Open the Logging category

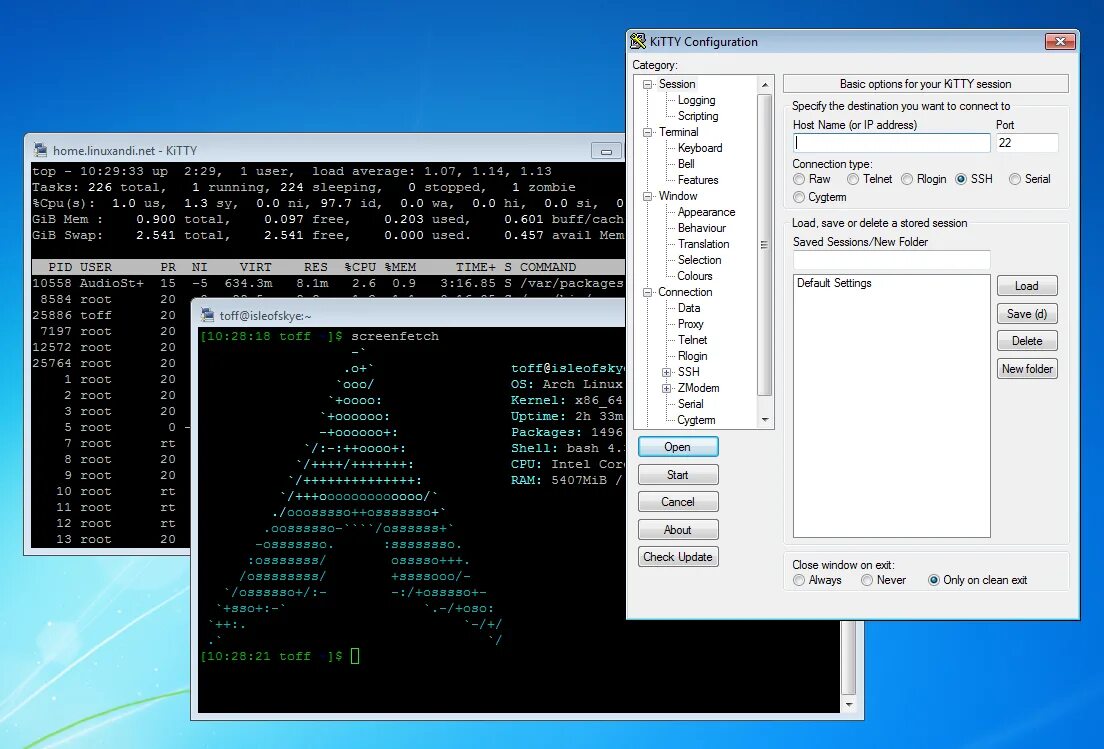[x=696, y=100]
